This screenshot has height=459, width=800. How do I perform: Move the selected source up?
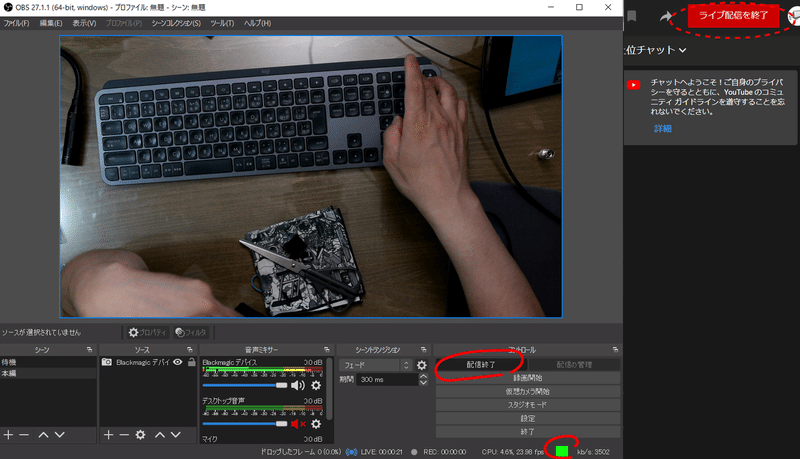point(160,435)
